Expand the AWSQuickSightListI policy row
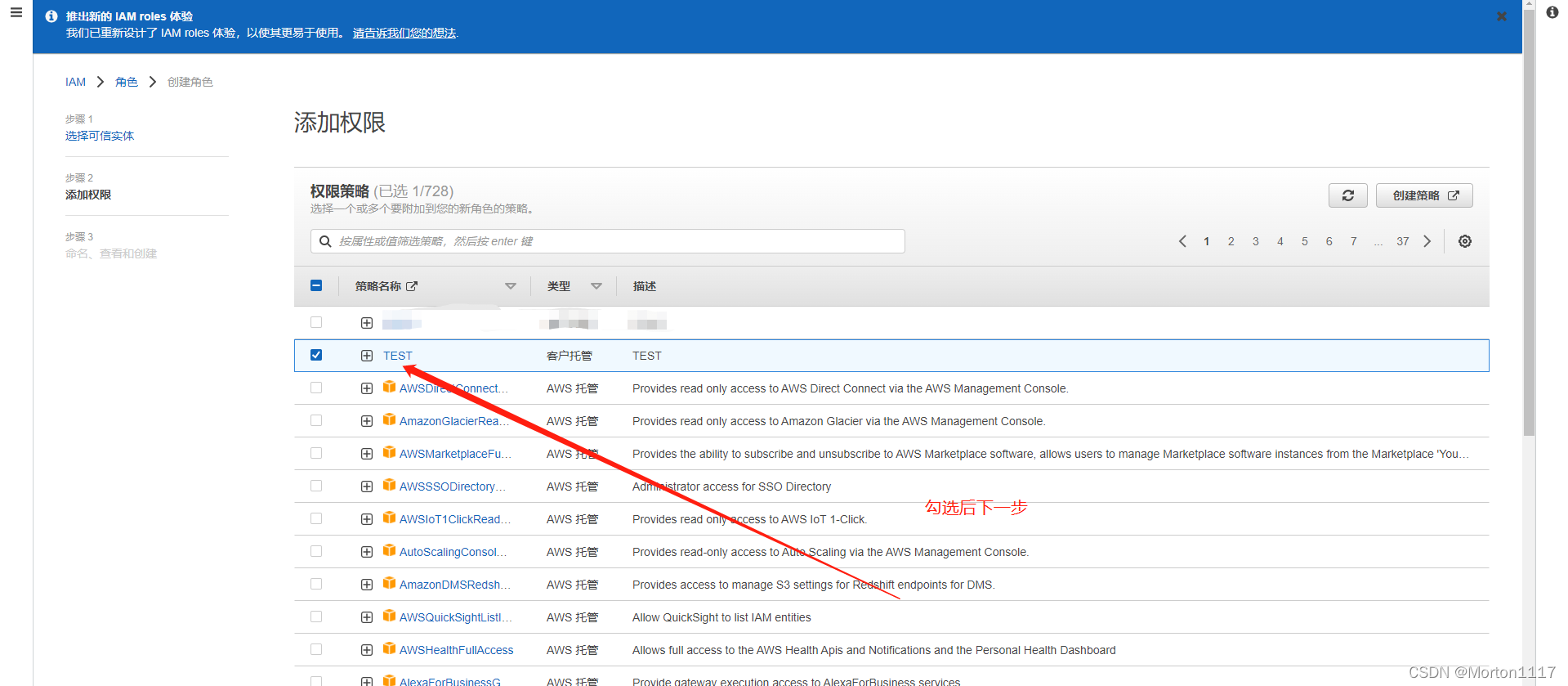Screen dimensions: 1568x686 coord(367,617)
